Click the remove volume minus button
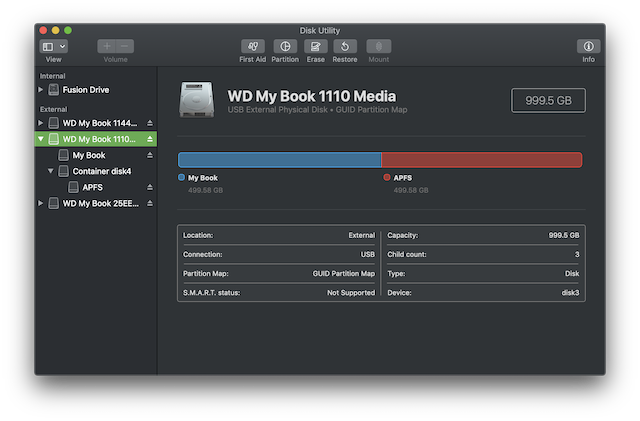 125,47
